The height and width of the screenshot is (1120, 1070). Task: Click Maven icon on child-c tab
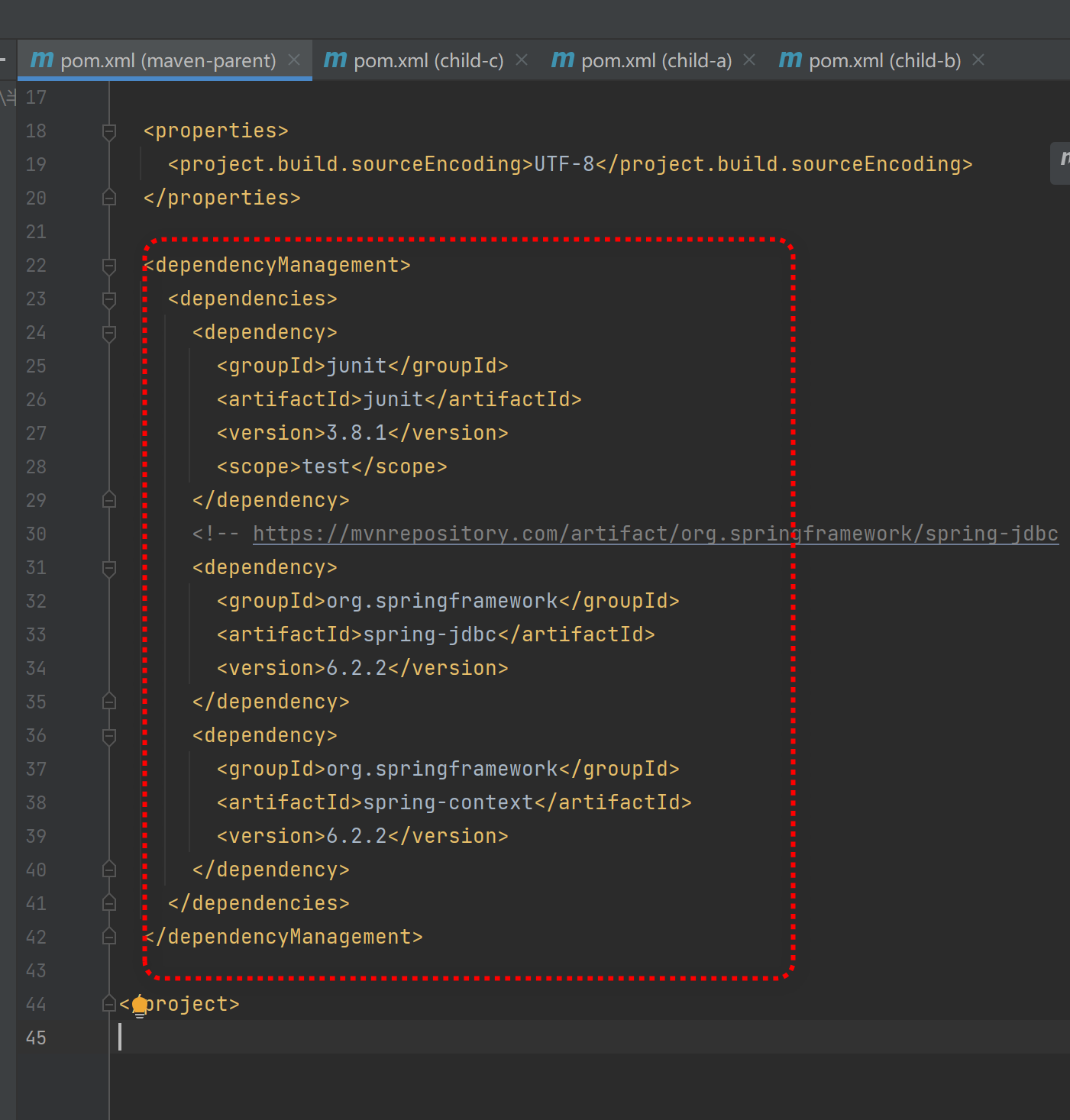(335, 59)
